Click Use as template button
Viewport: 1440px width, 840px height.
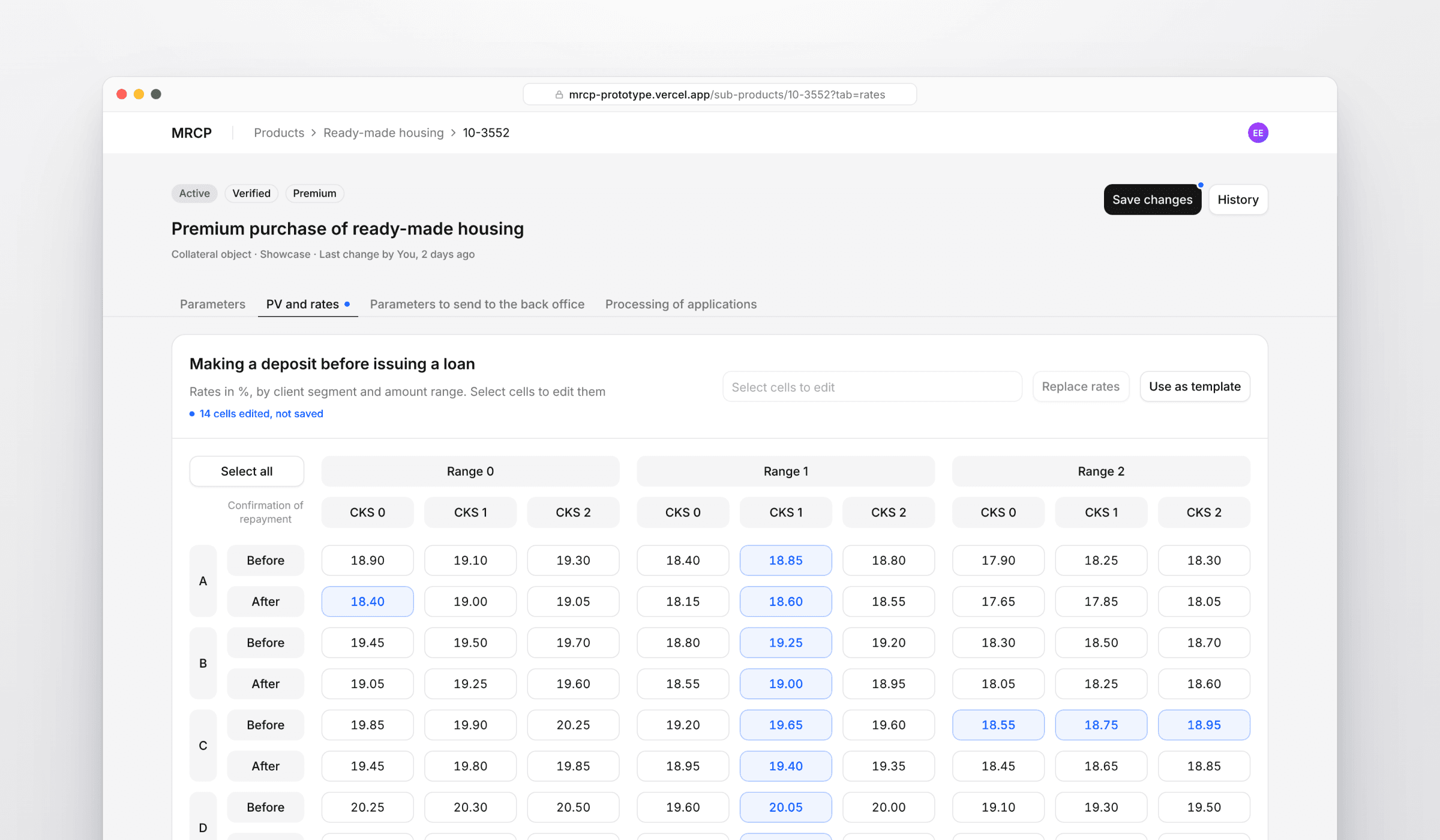pyautogui.click(x=1195, y=386)
